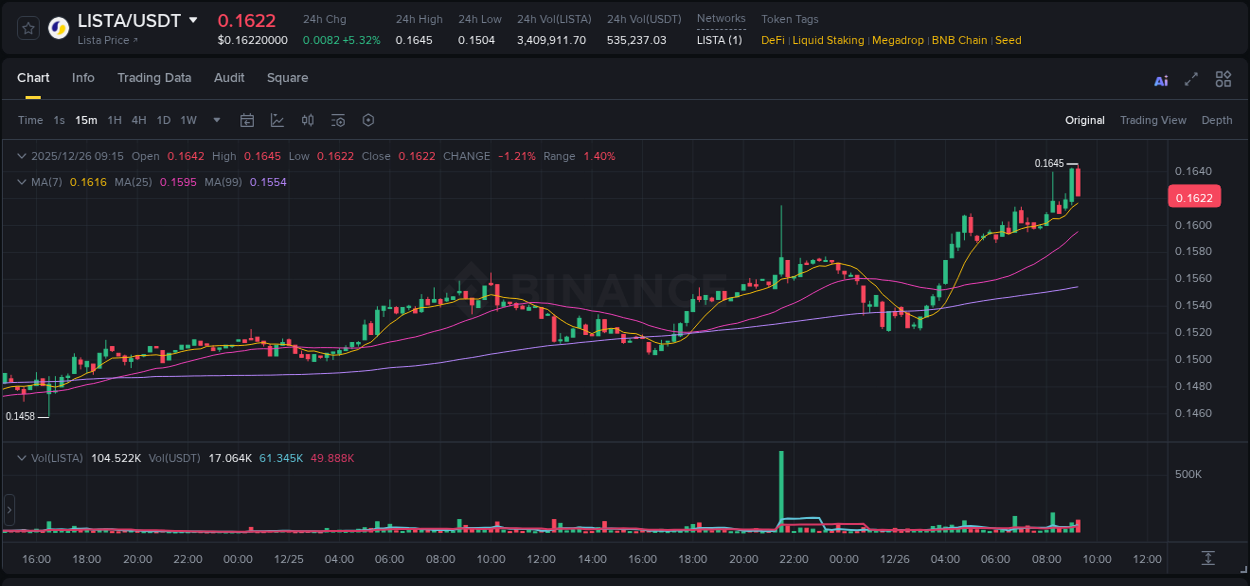The width and height of the screenshot is (1250, 586).
Task: Switch to the Trading Data tab
Action: [x=154, y=78]
